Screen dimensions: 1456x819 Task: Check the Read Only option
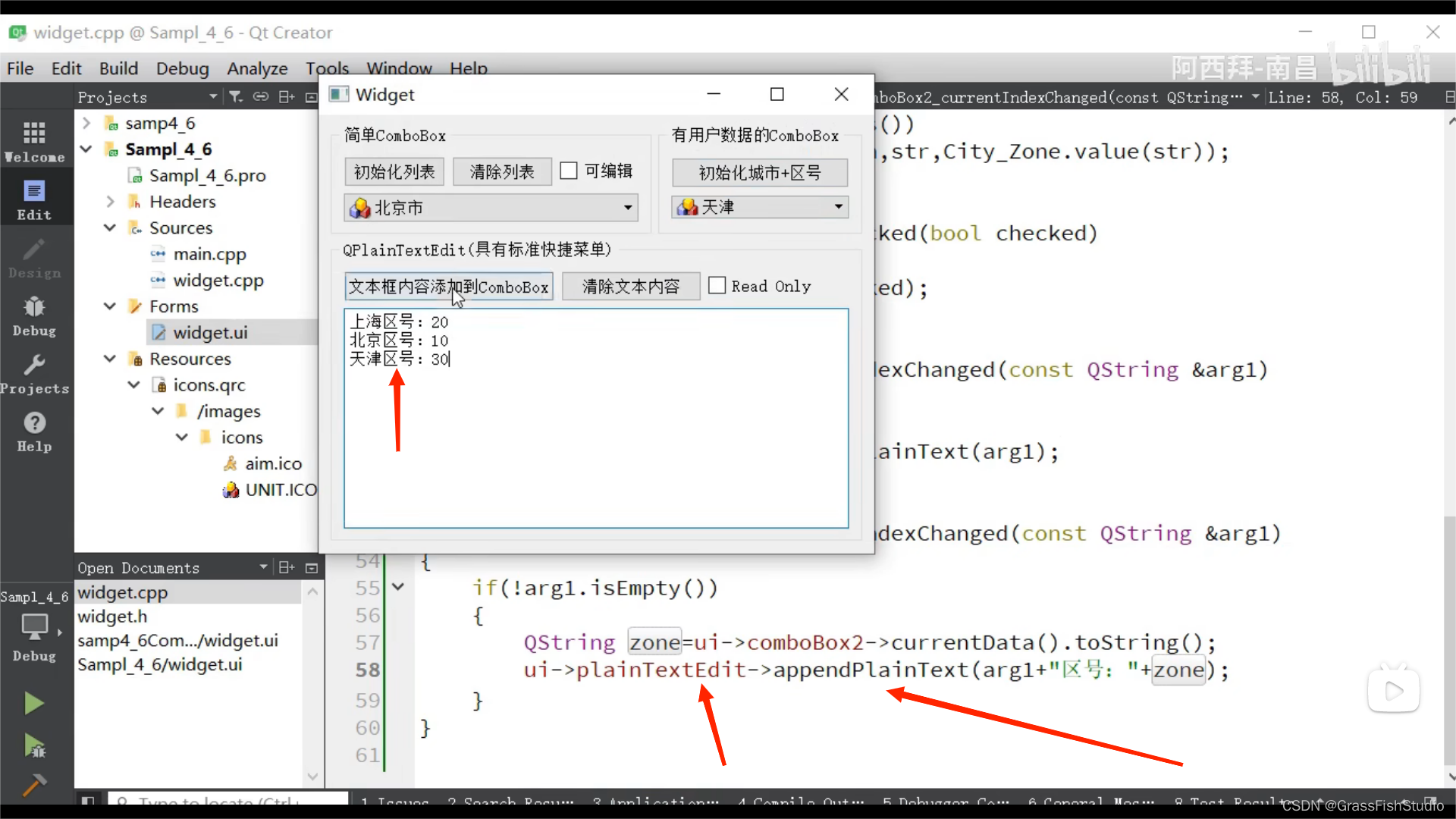(717, 284)
